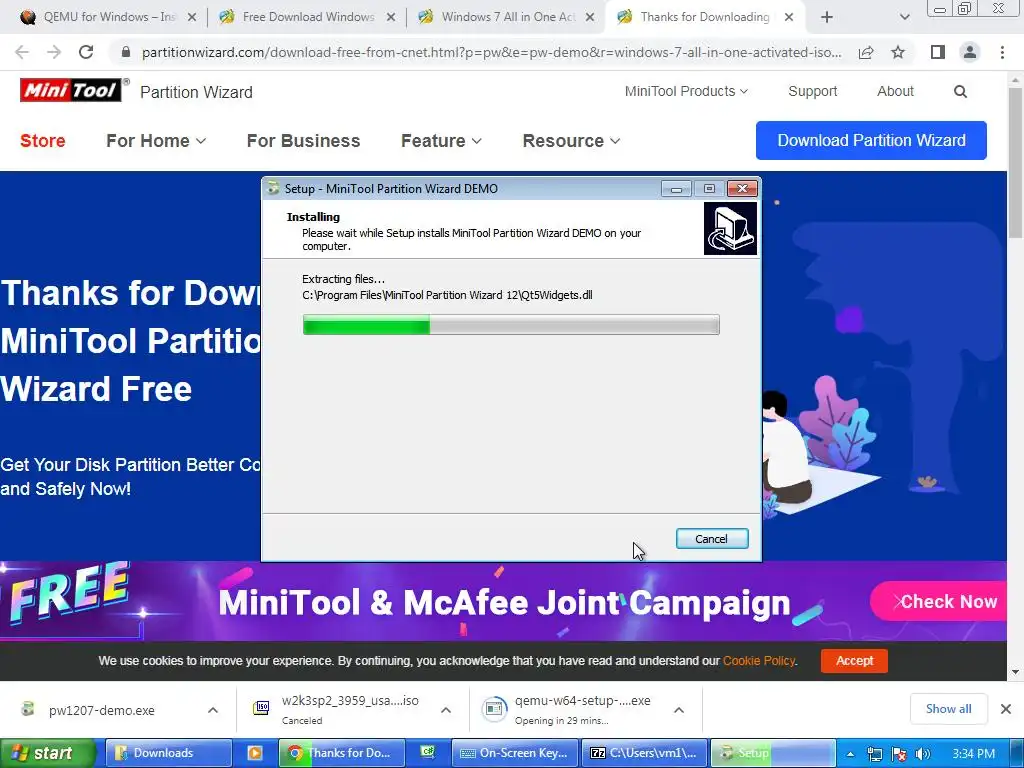The height and width of the screenshot is (768, 1024).
Task: Minimize the Setup installer window
Action: click(677, 189)
